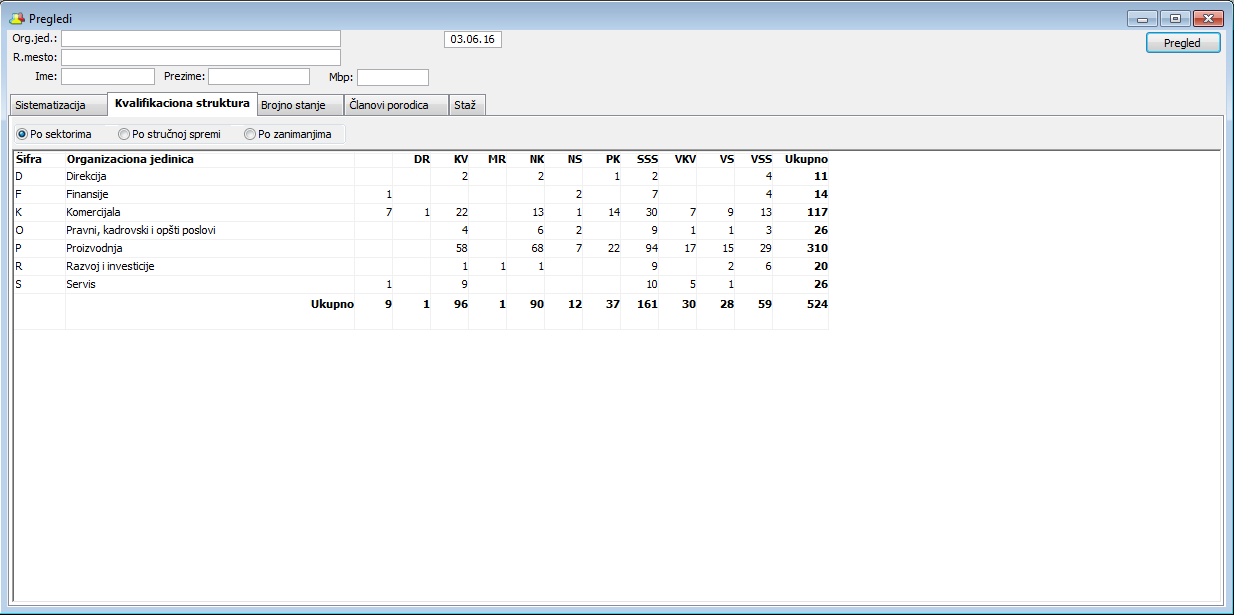
Task: Click the Pregledi app icon in title bar
Action: [16, 19]
